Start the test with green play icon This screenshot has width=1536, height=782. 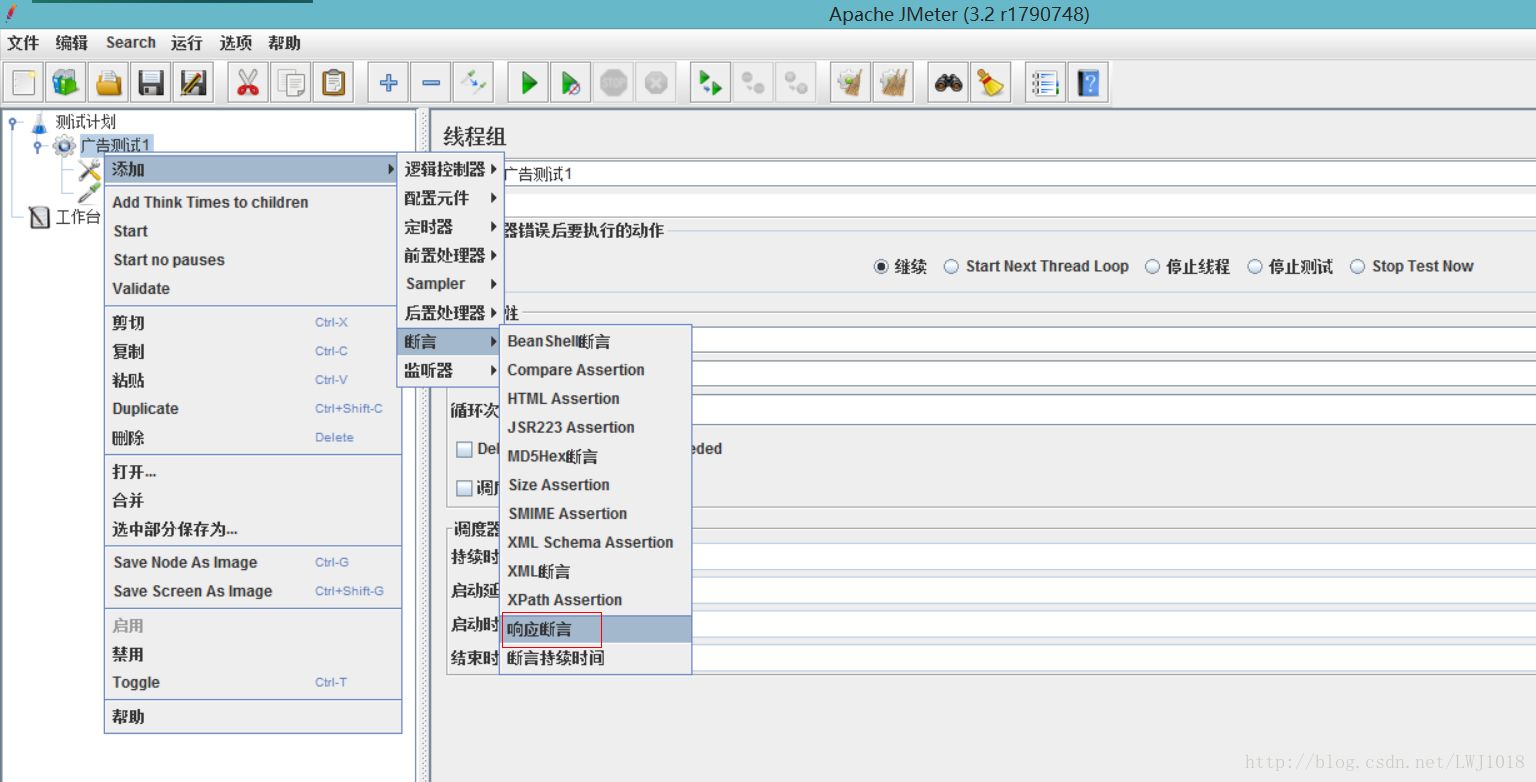point(528,82)
